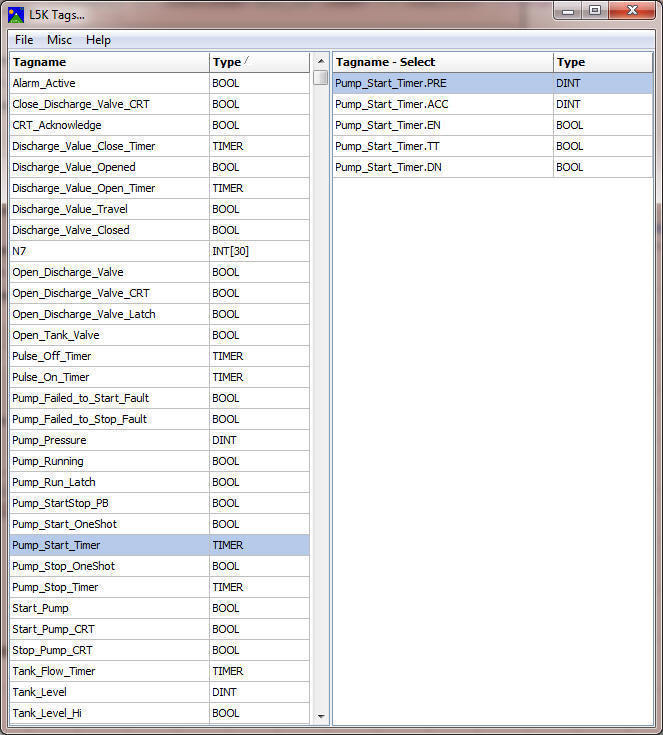Select Pump_Start_Timer.ACC member
Screen dimensions: 663x735
[492, 104]
